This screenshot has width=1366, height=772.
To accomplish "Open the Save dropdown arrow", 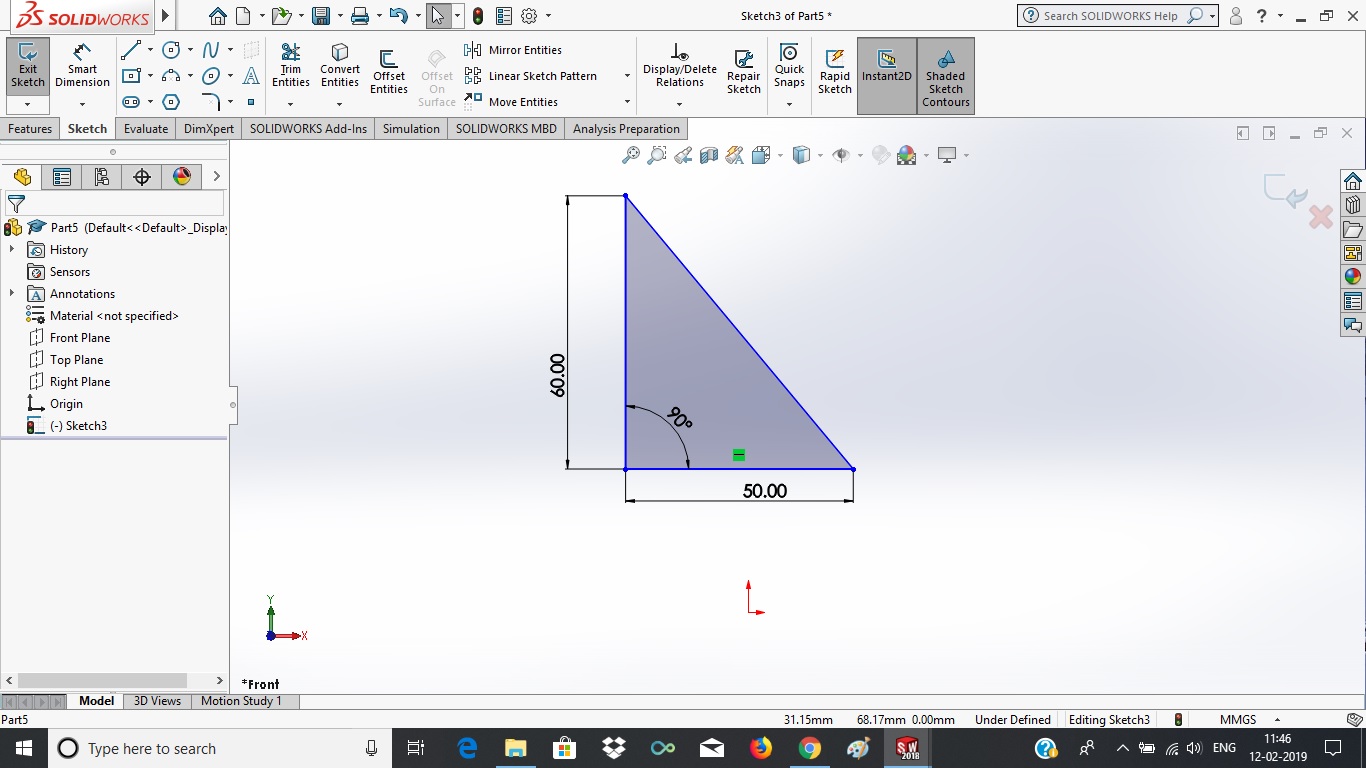I will tap(339, 16).
